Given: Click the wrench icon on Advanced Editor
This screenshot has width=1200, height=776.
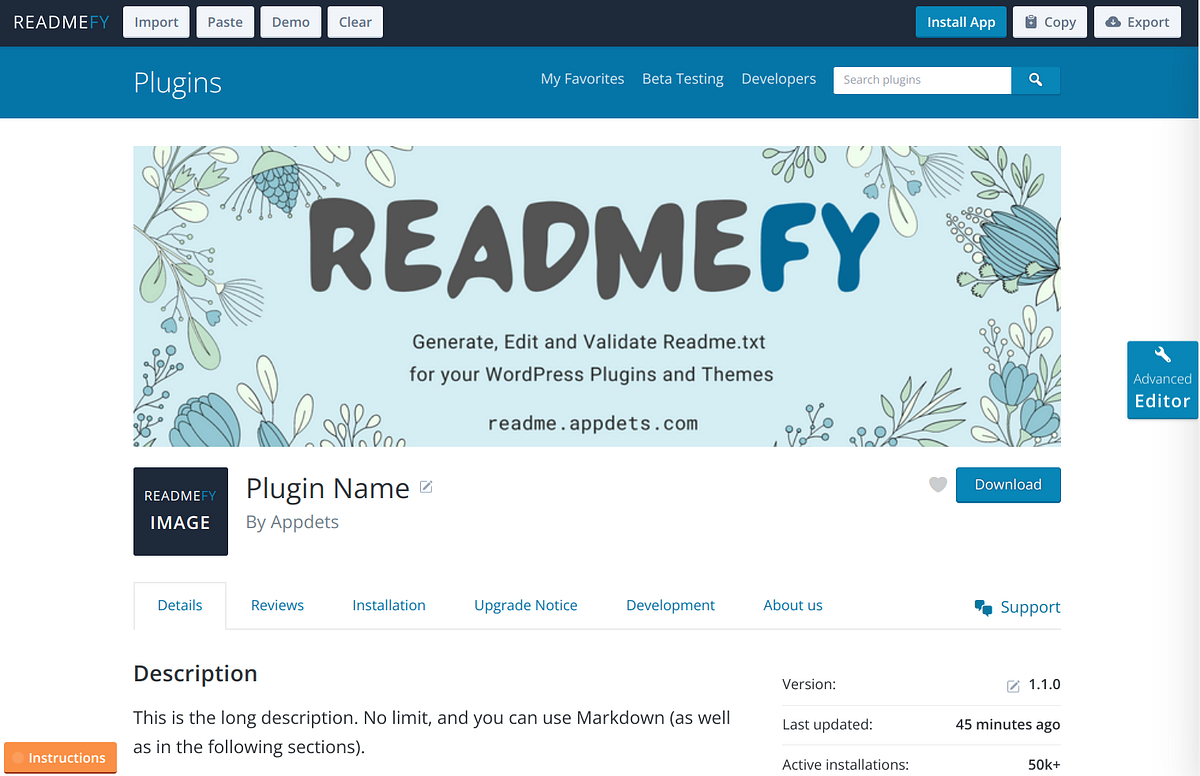Looking at the screenshot, I should click(1162, 355).
